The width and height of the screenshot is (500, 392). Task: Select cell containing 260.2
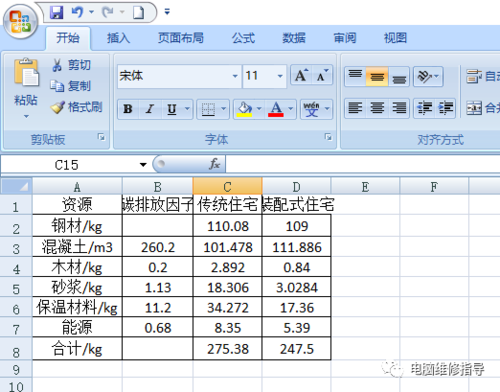pos(158,247)
